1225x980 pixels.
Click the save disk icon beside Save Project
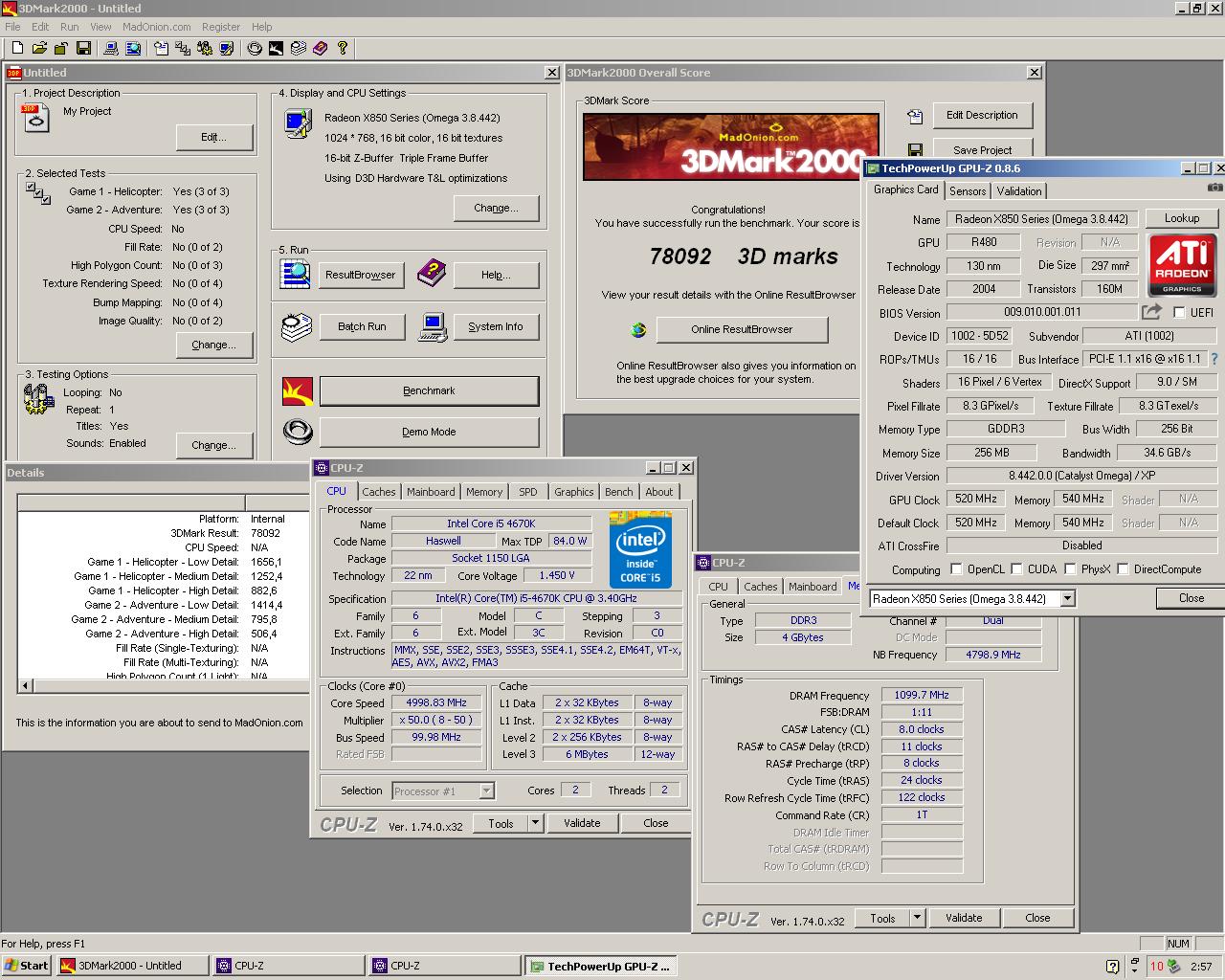click(915, 150)
